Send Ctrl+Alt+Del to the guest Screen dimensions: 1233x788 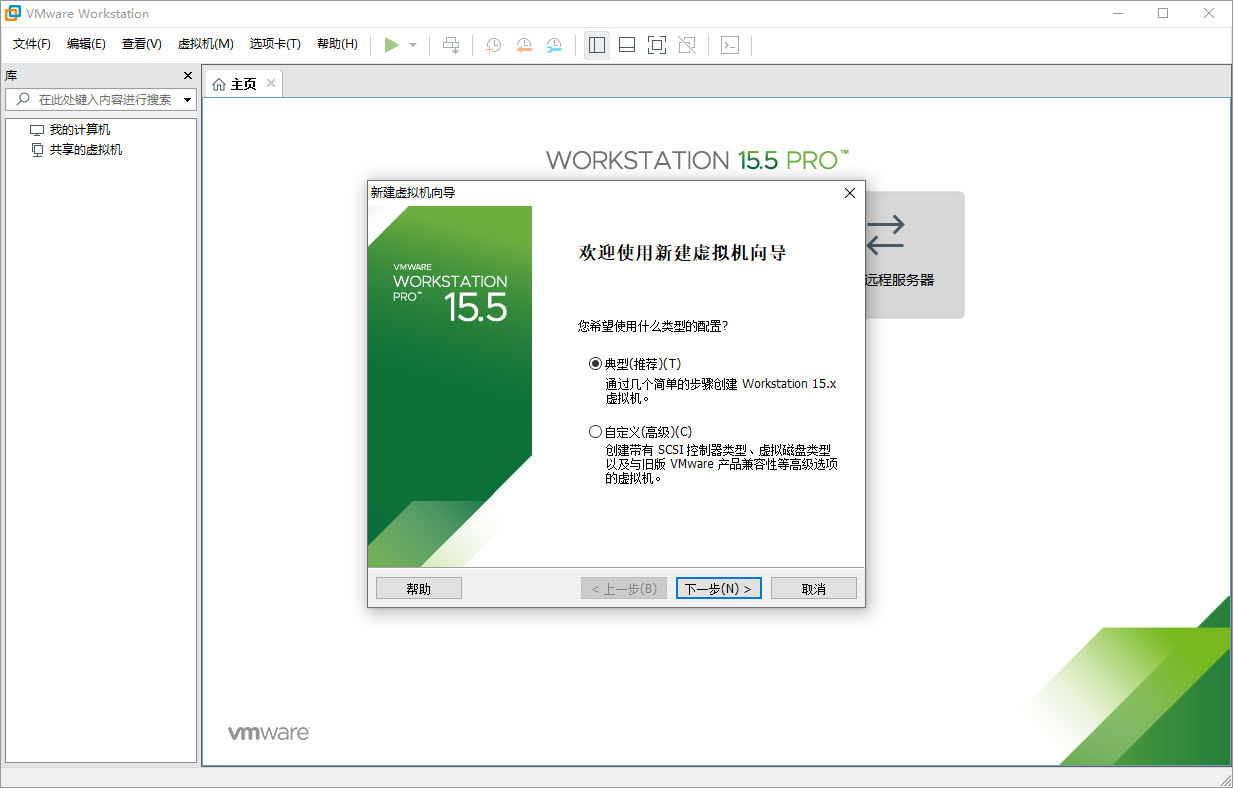point(450,44)
